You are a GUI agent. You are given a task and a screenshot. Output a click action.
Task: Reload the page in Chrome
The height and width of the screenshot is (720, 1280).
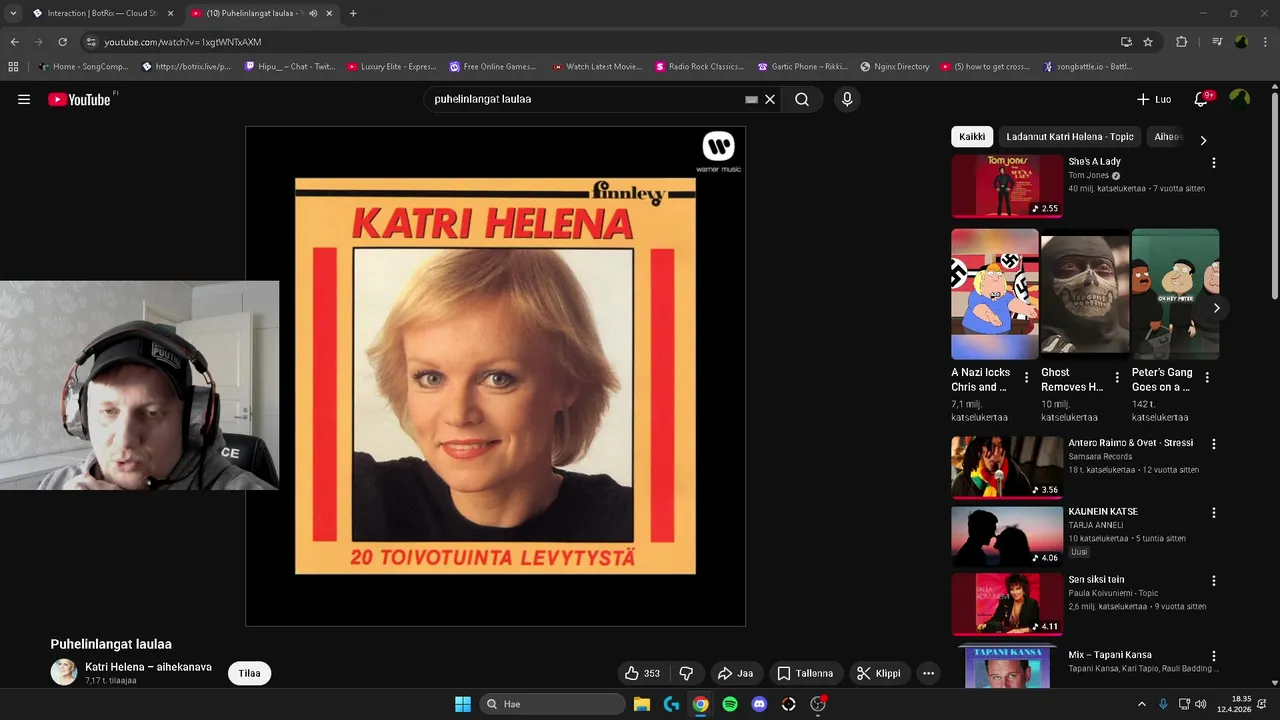[62, 42]
